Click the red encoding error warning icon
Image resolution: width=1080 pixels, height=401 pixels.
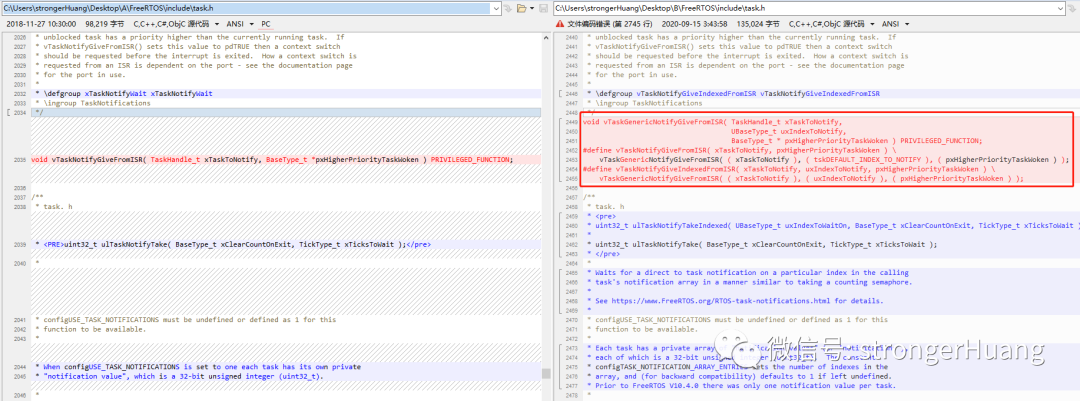point(559,23)
